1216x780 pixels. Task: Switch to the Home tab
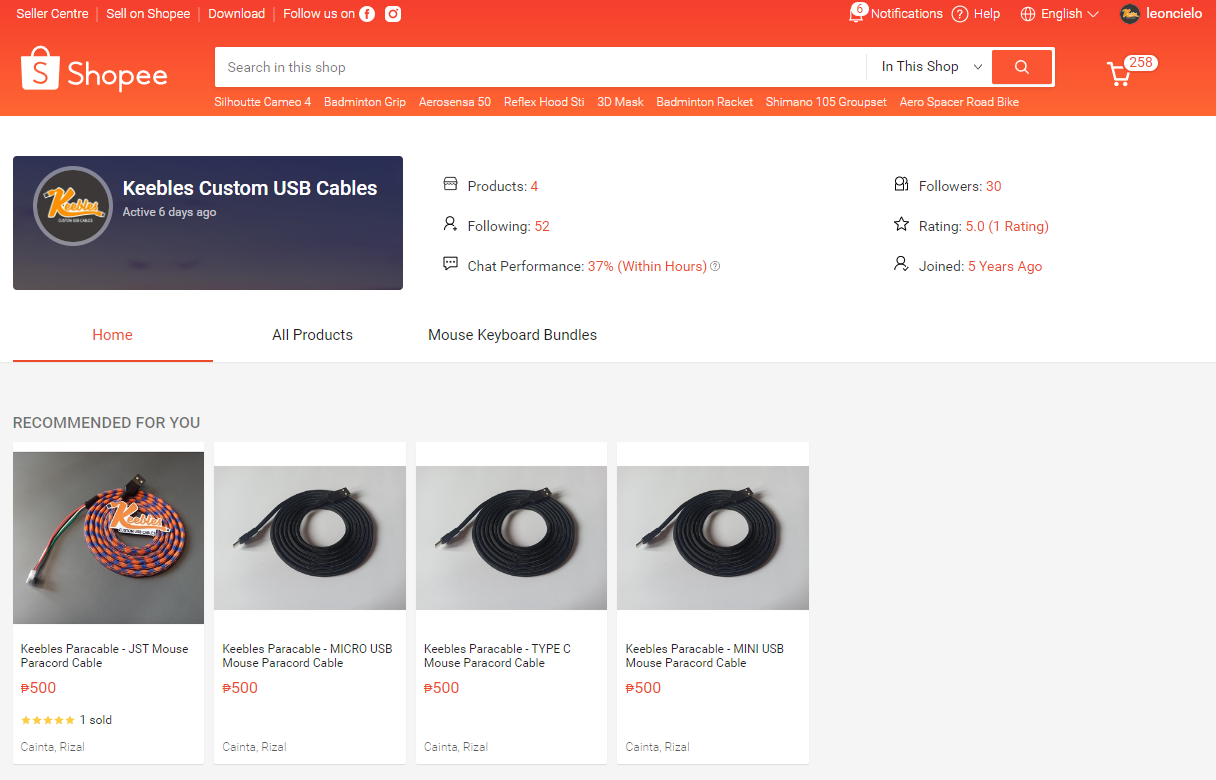112,335
